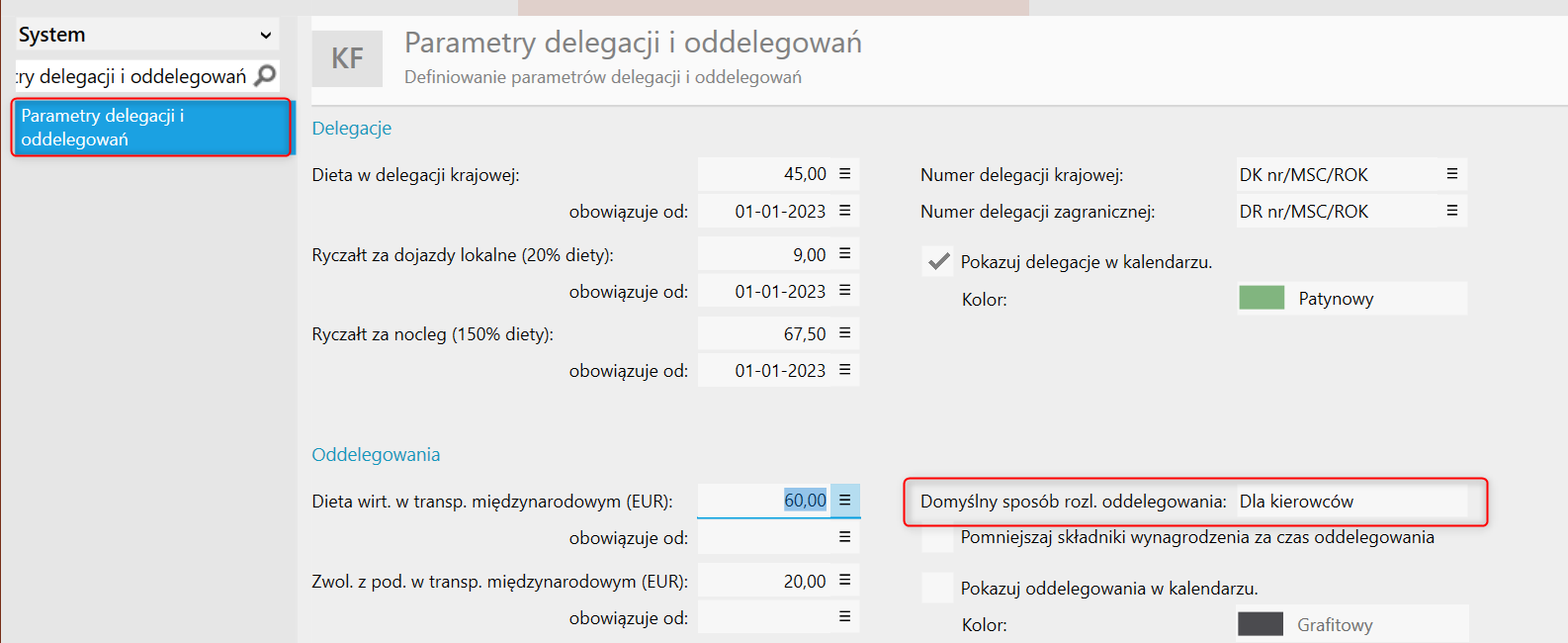Click the sidebar search input field
The width and height of the screenshot is (1568, 643).
131,76
